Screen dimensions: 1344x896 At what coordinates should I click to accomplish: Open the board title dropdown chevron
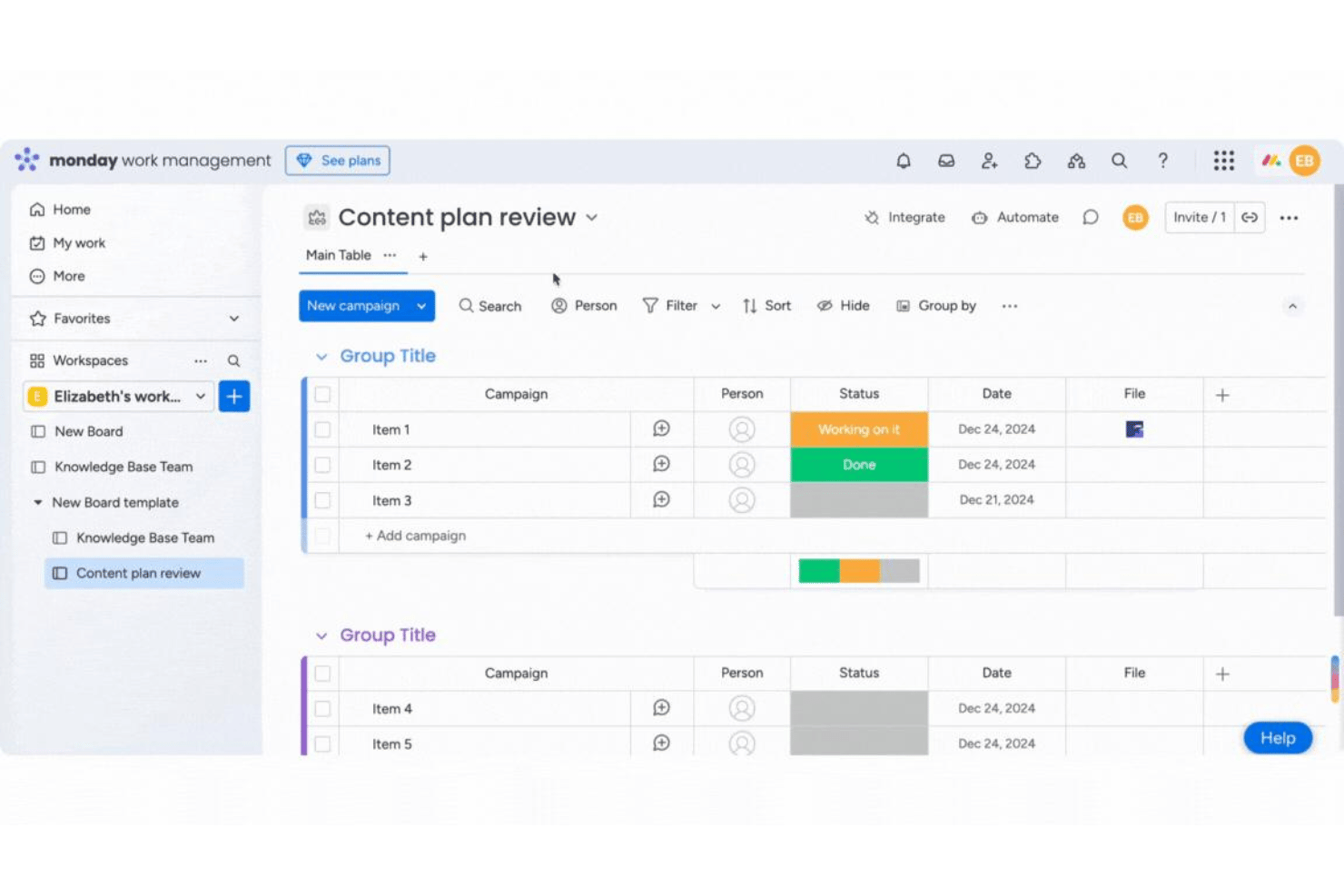pyautogui.click(x=591, y=218)
